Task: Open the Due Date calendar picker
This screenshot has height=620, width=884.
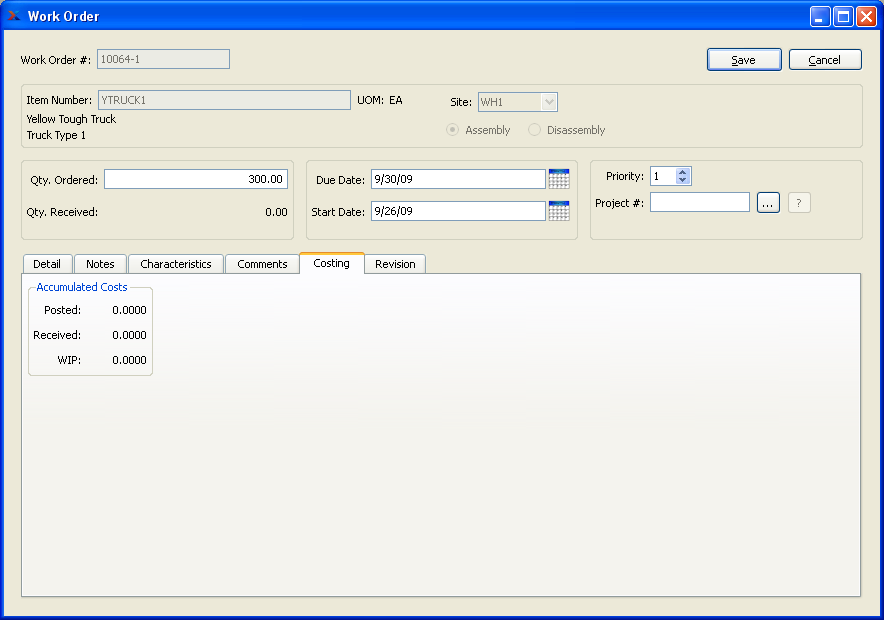Action: [559, 179]
